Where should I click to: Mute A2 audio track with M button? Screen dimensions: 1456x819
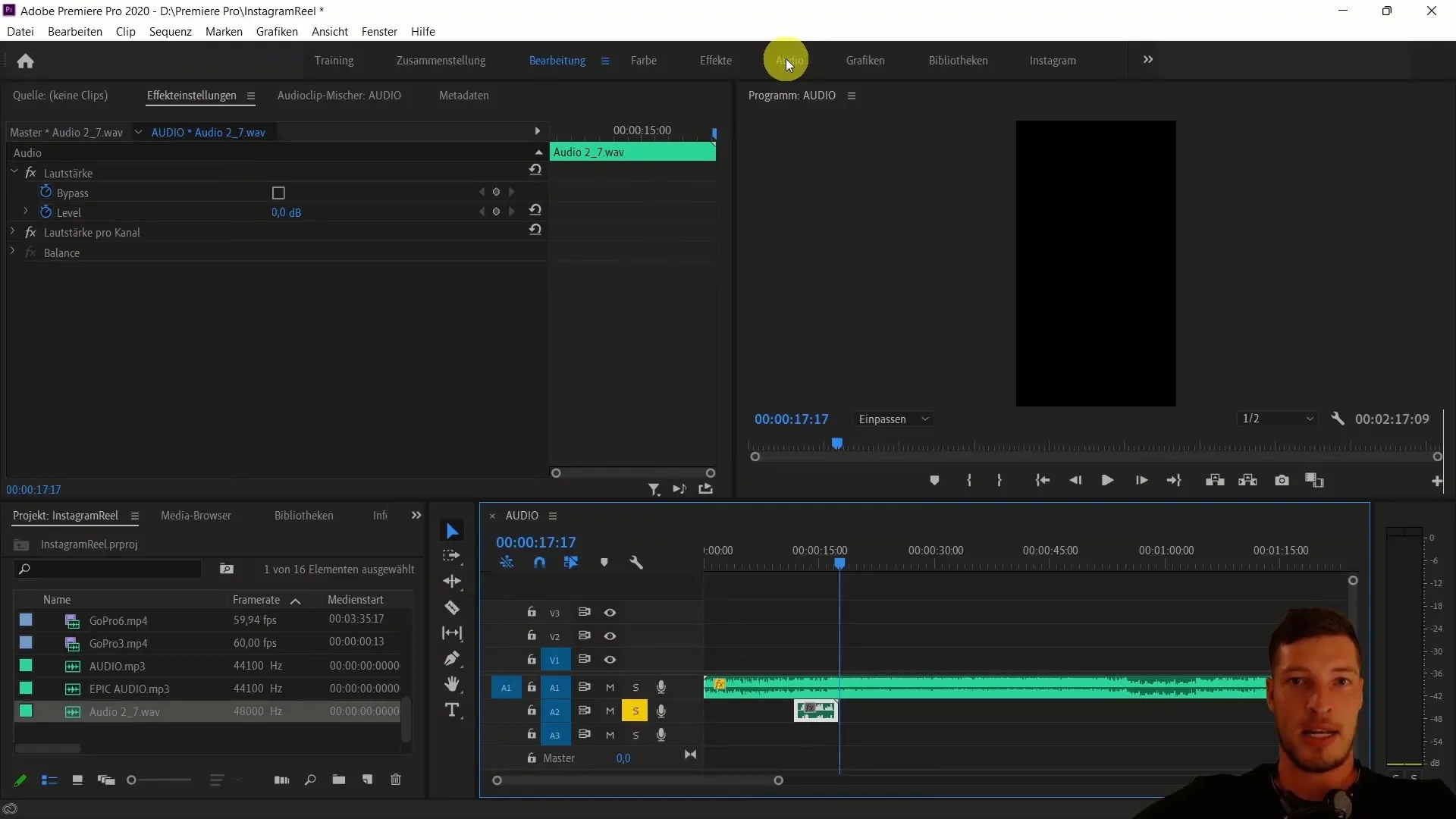pos(610,711)
